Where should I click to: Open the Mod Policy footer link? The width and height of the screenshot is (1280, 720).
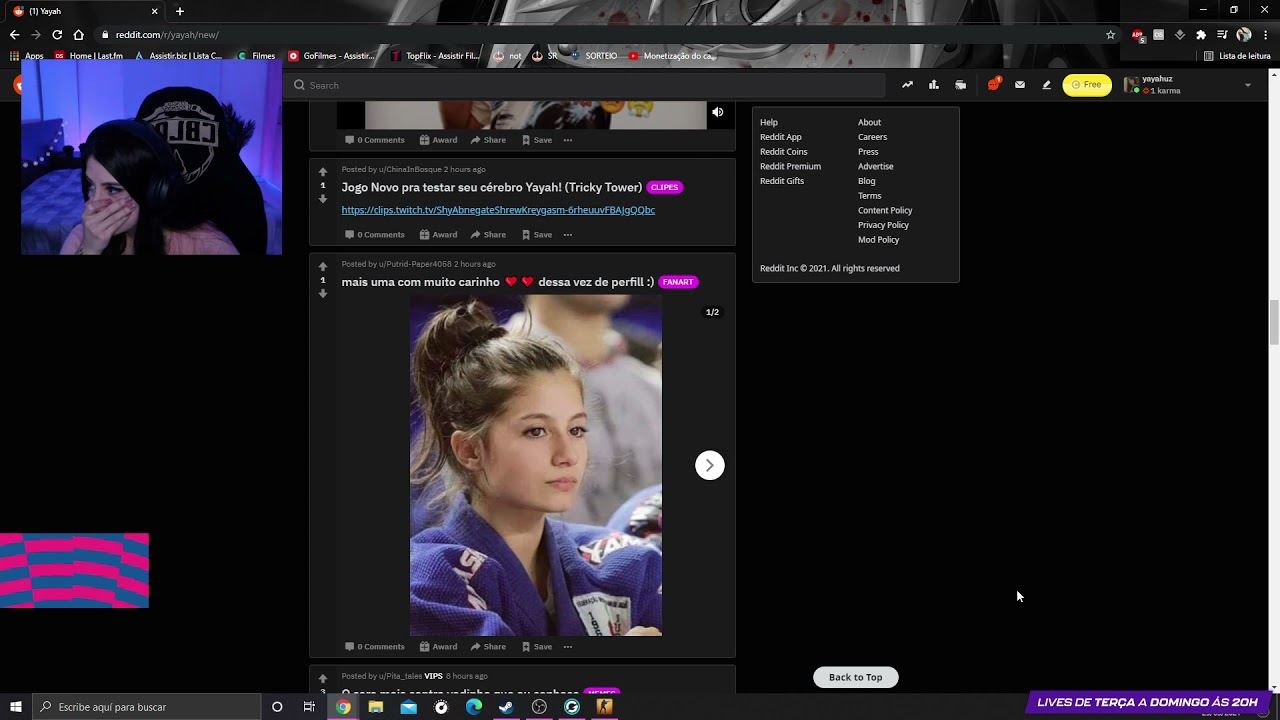[x=878, y=240]
